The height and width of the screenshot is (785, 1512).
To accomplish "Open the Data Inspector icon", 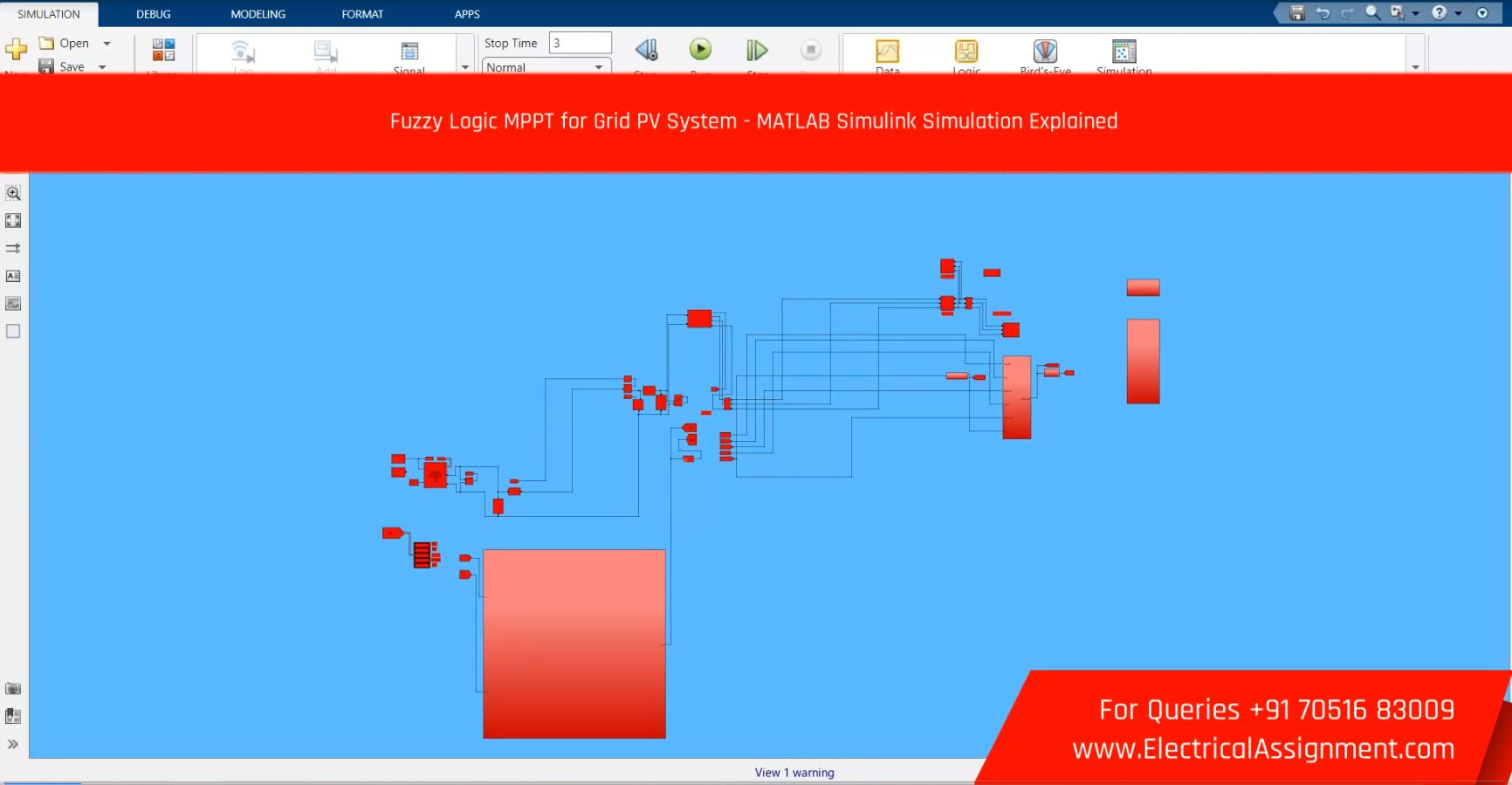I will tap(888, 51).
